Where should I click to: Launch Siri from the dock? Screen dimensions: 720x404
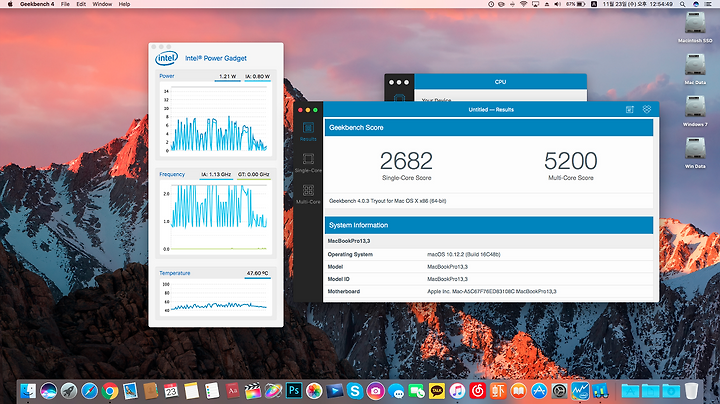coord(49,391)
